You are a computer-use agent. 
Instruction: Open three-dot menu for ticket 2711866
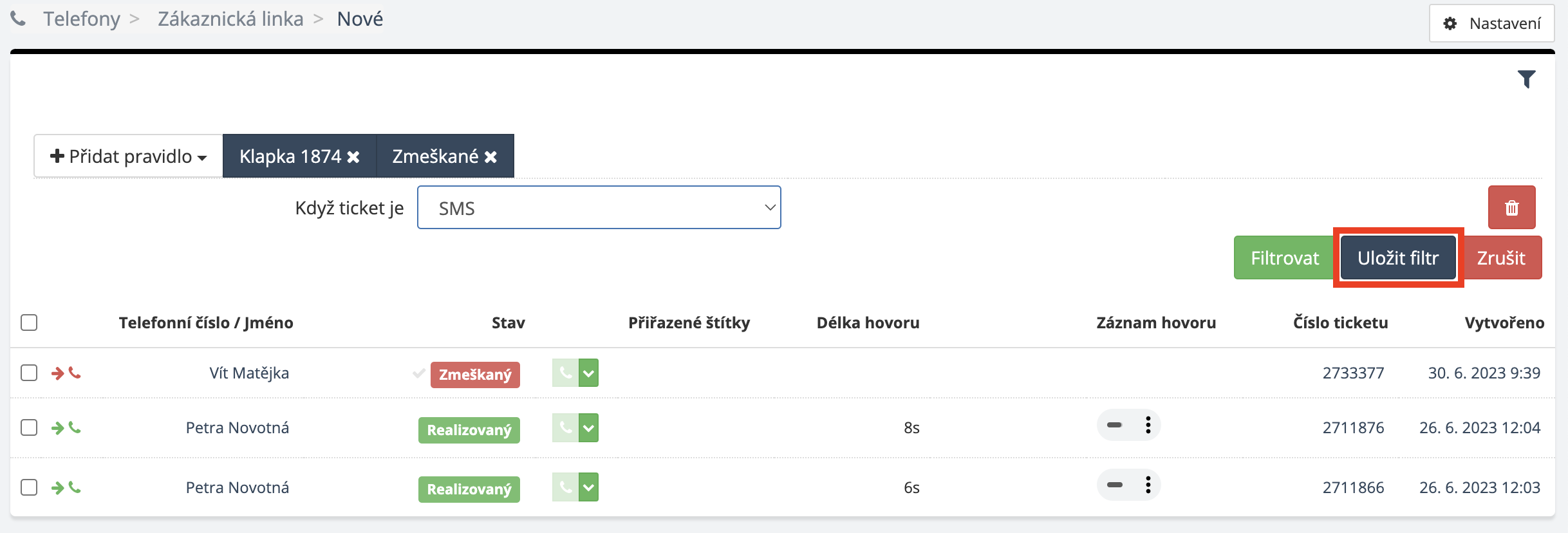point(1148,485)
